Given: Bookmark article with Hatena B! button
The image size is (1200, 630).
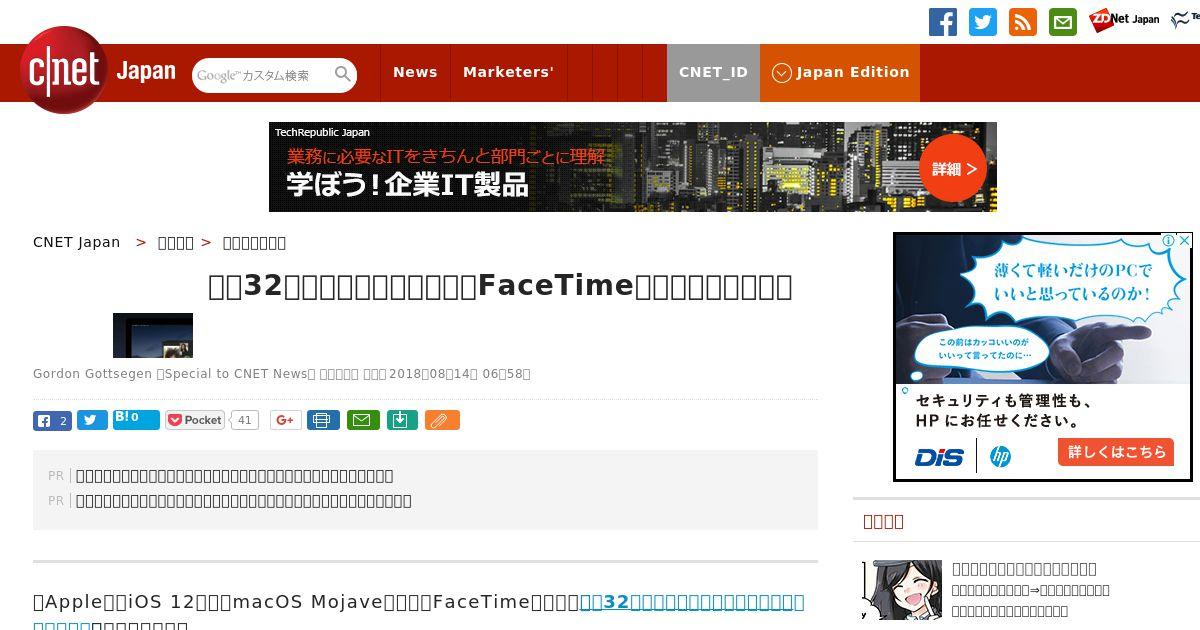Looking at the screenshot, I should point(136,419).
